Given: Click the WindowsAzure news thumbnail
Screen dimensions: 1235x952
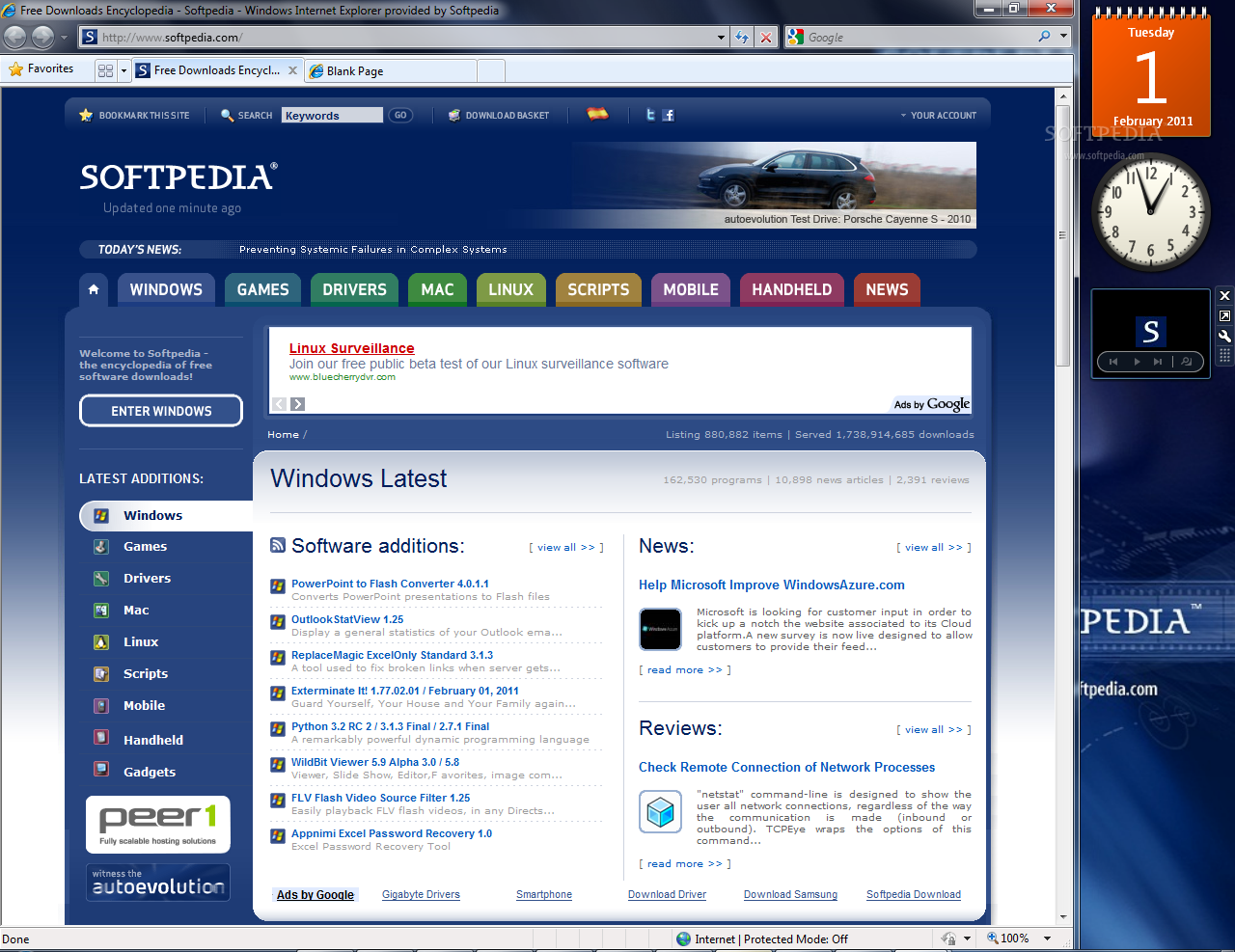Looking at the screenshot, I should pos(661,629).
